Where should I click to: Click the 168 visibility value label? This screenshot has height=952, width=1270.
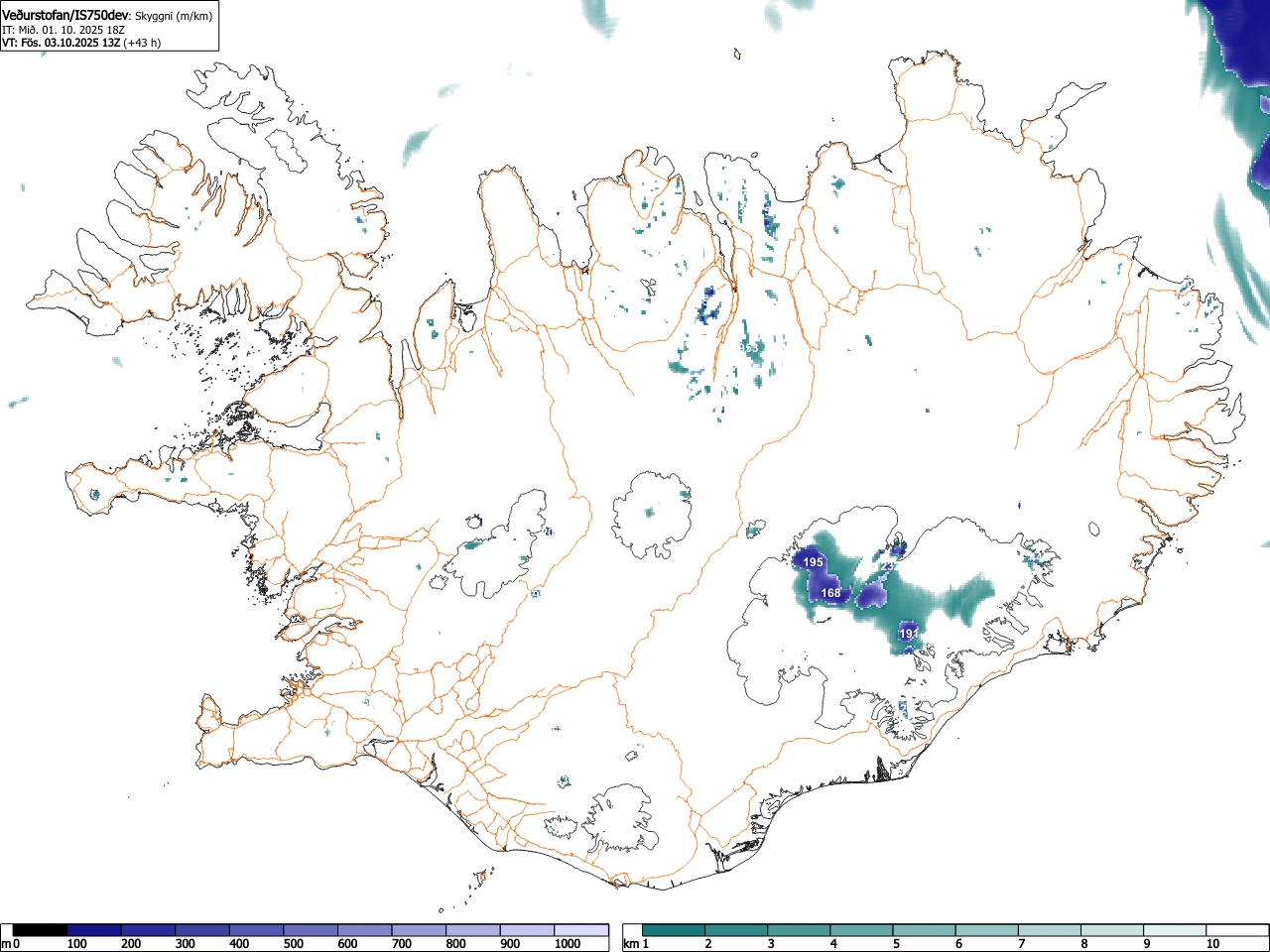[x=830, y=593]
